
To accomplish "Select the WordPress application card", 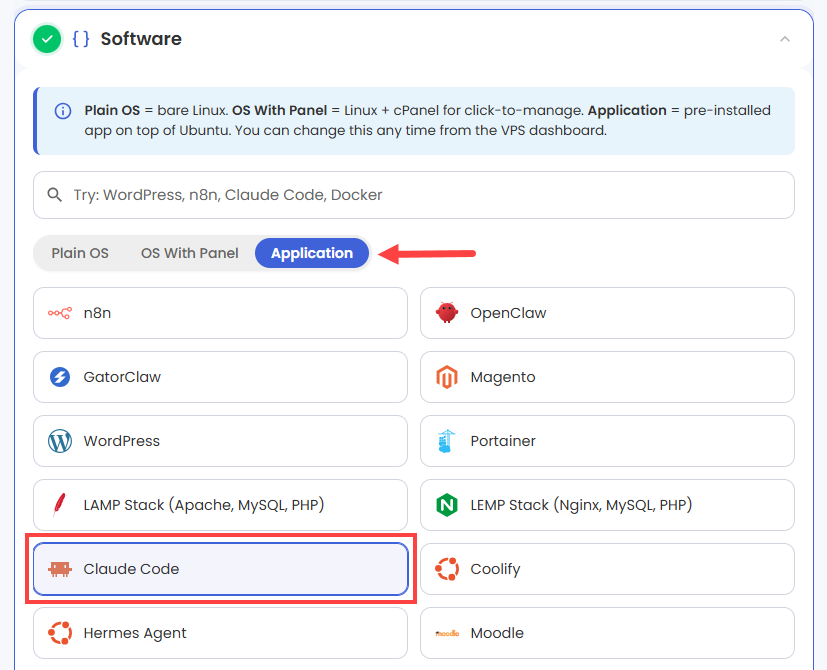I will click(220, 441).
